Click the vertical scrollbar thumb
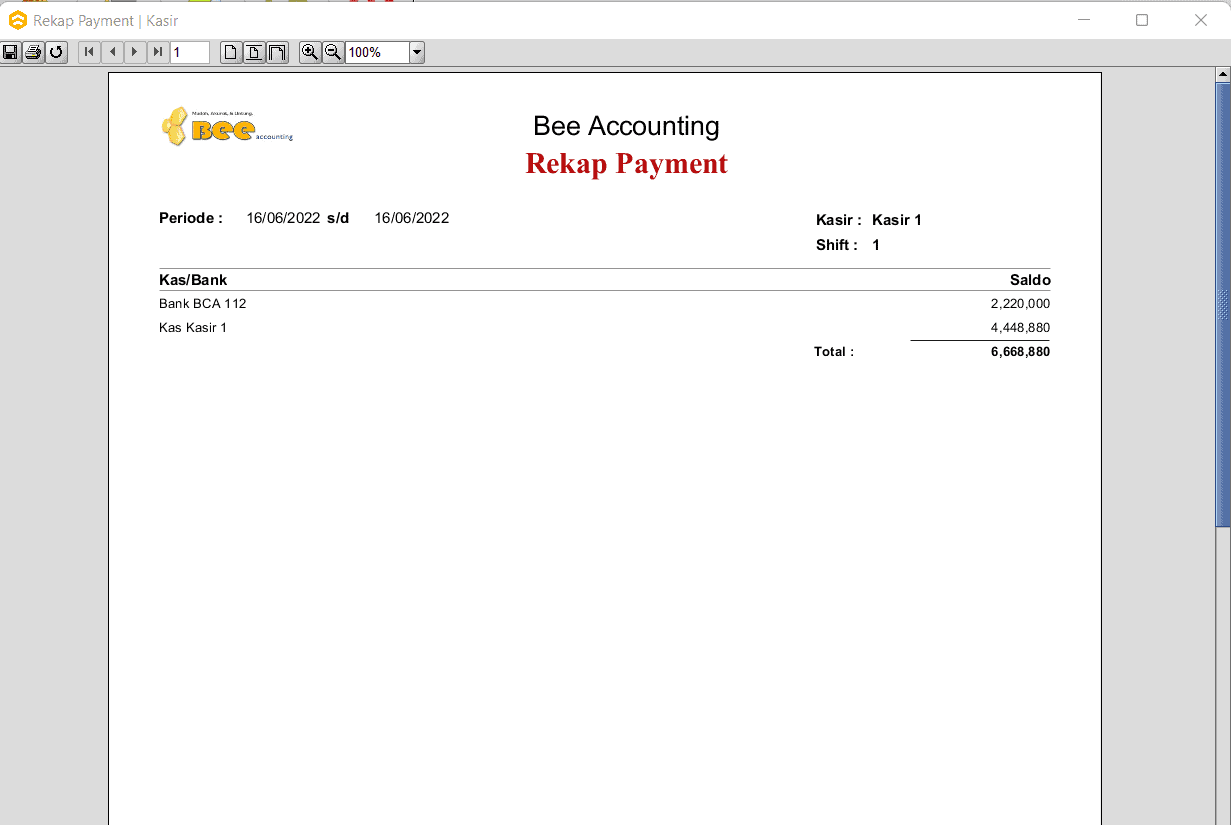The image size is (1231, 825). click(x=1222, y=305)
